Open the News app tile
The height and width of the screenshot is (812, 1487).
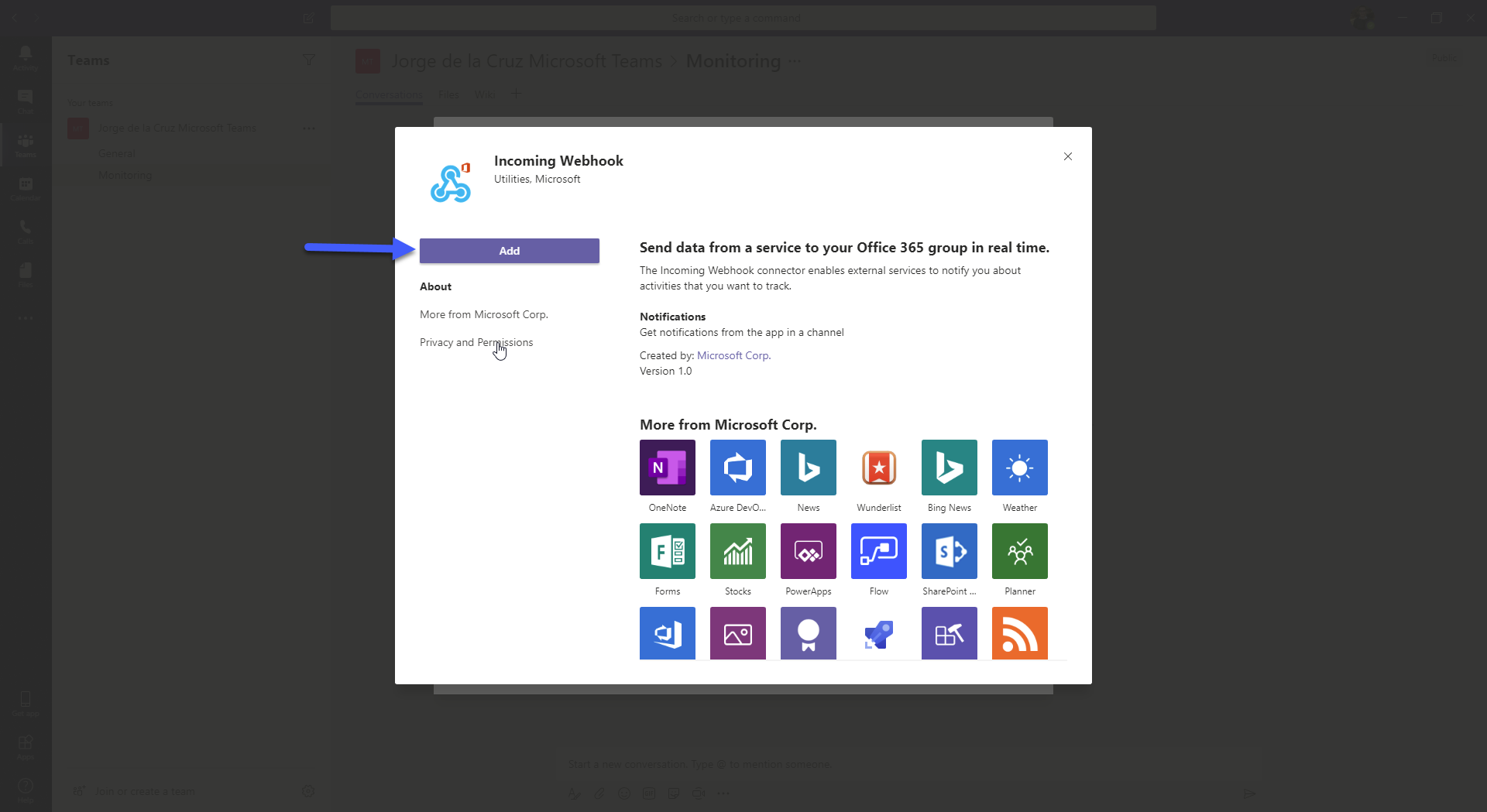[809, 468]
